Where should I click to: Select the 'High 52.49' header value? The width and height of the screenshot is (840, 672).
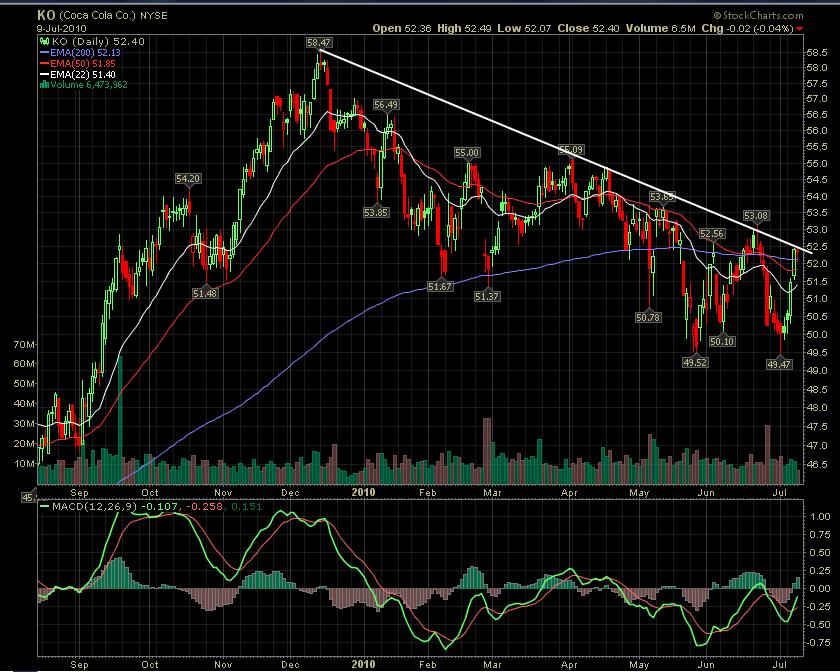pyautogui.click(x=464, y=28)
